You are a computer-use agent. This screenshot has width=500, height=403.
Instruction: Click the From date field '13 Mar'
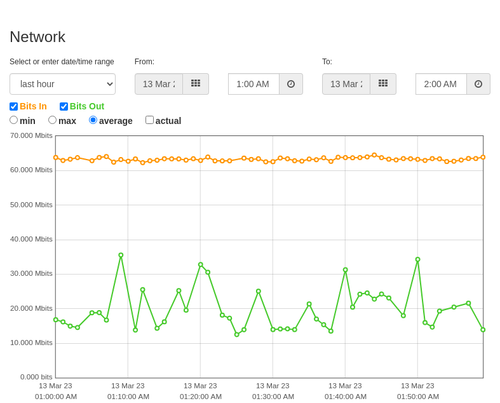tap(159, 84)
